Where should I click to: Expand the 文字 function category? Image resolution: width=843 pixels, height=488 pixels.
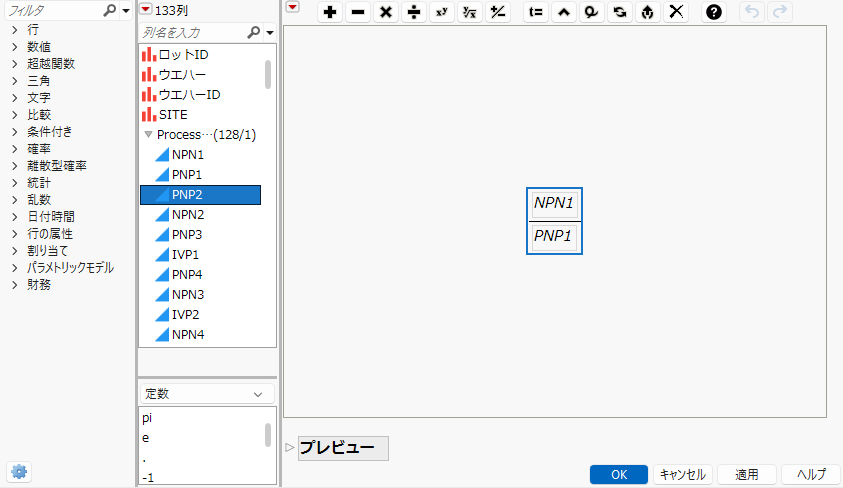tap(15, 98)
